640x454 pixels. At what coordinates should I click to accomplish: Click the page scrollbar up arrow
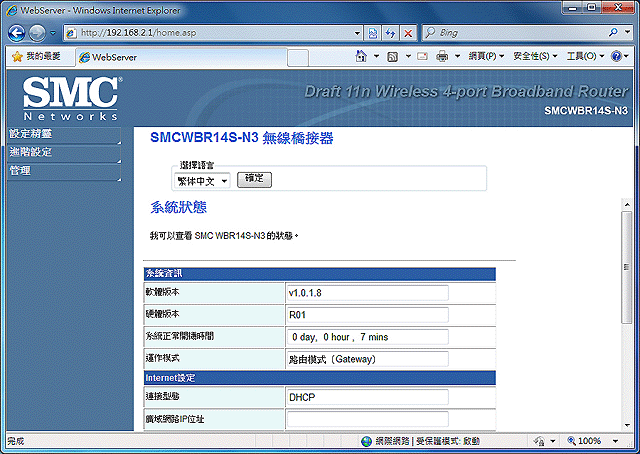627,204
